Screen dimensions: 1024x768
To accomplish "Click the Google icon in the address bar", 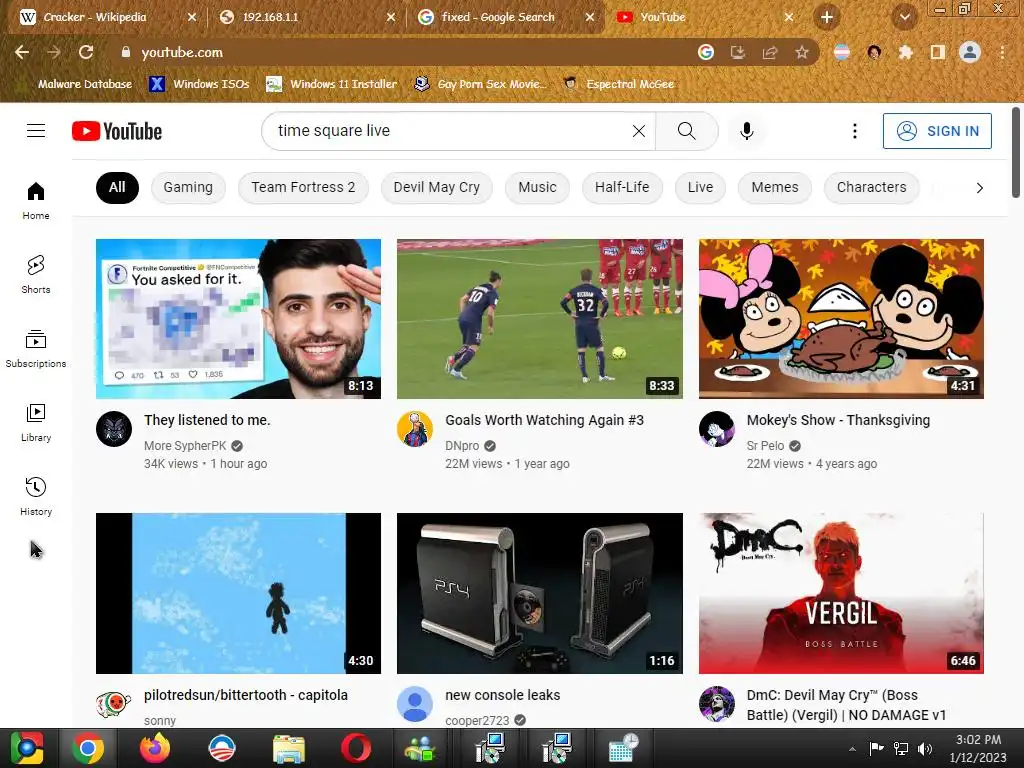I will [705, 52].
